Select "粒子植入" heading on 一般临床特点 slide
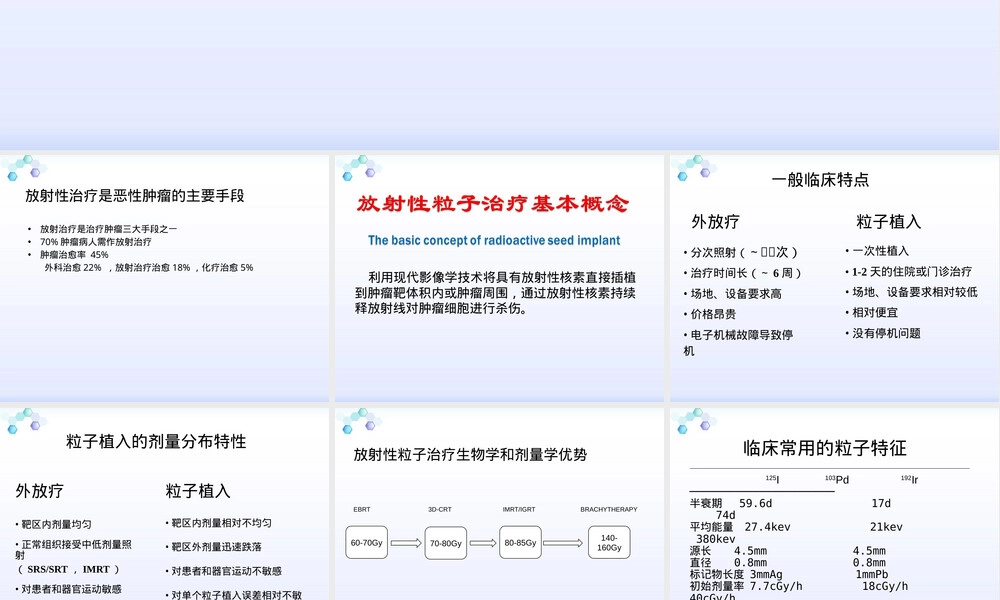 [x=888, y=222]
